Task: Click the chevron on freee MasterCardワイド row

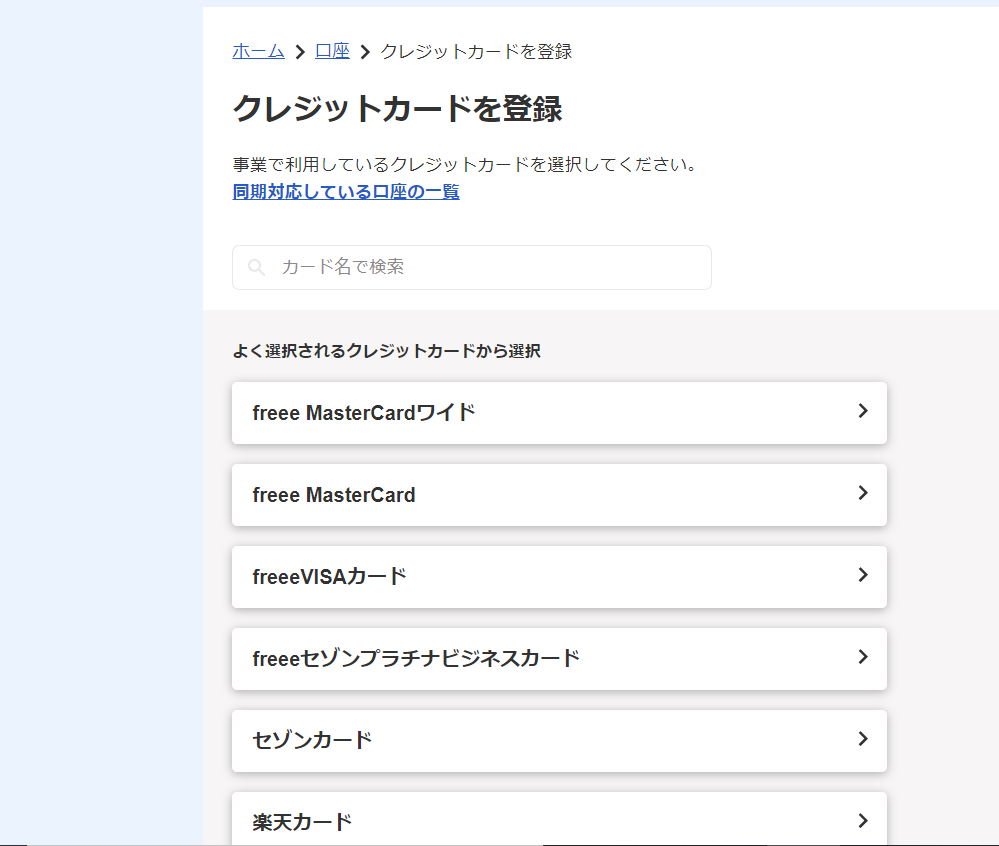Action: [863, 411]
